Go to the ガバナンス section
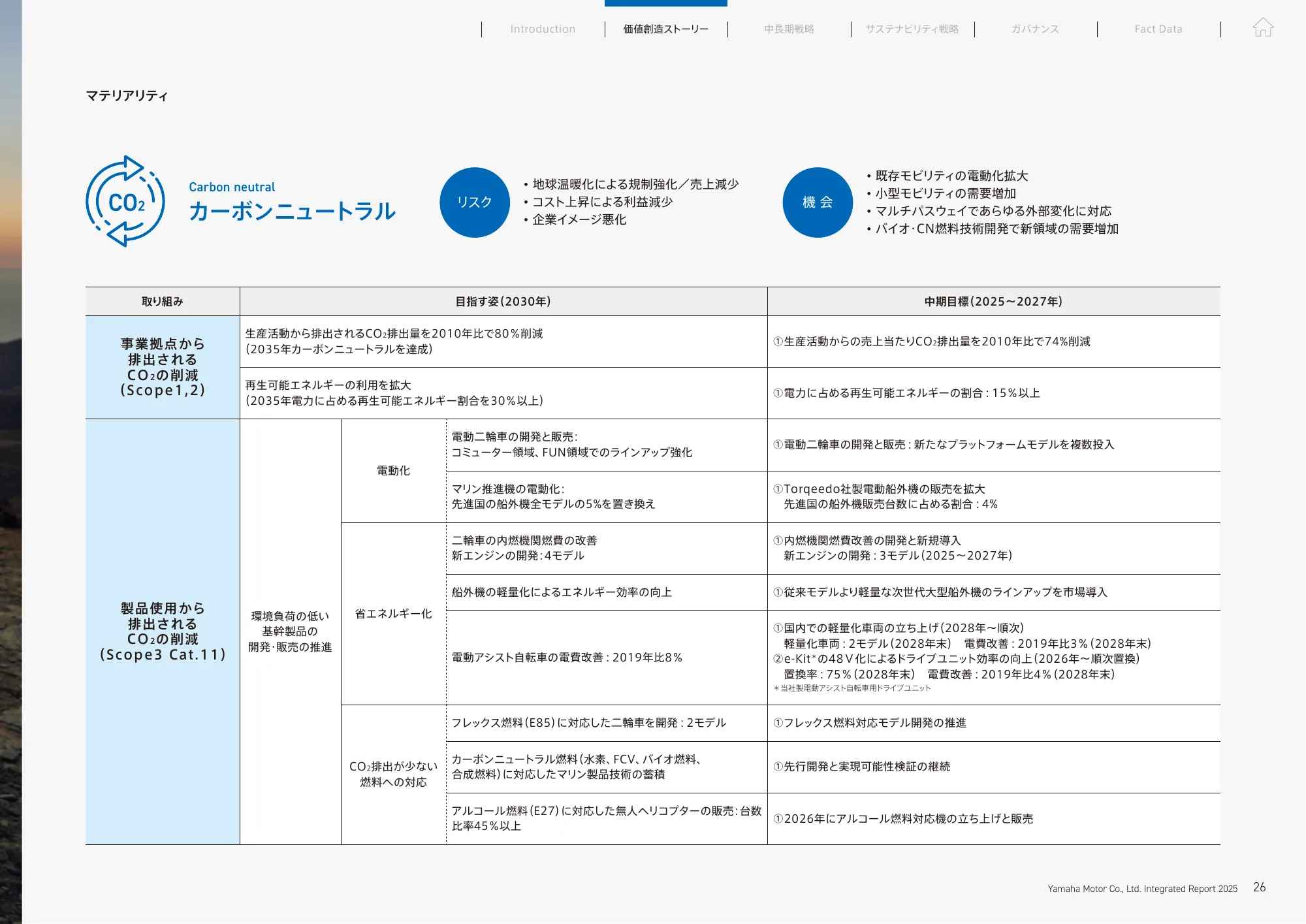This screenshot has height=924, width=1306. point(1035,29)
